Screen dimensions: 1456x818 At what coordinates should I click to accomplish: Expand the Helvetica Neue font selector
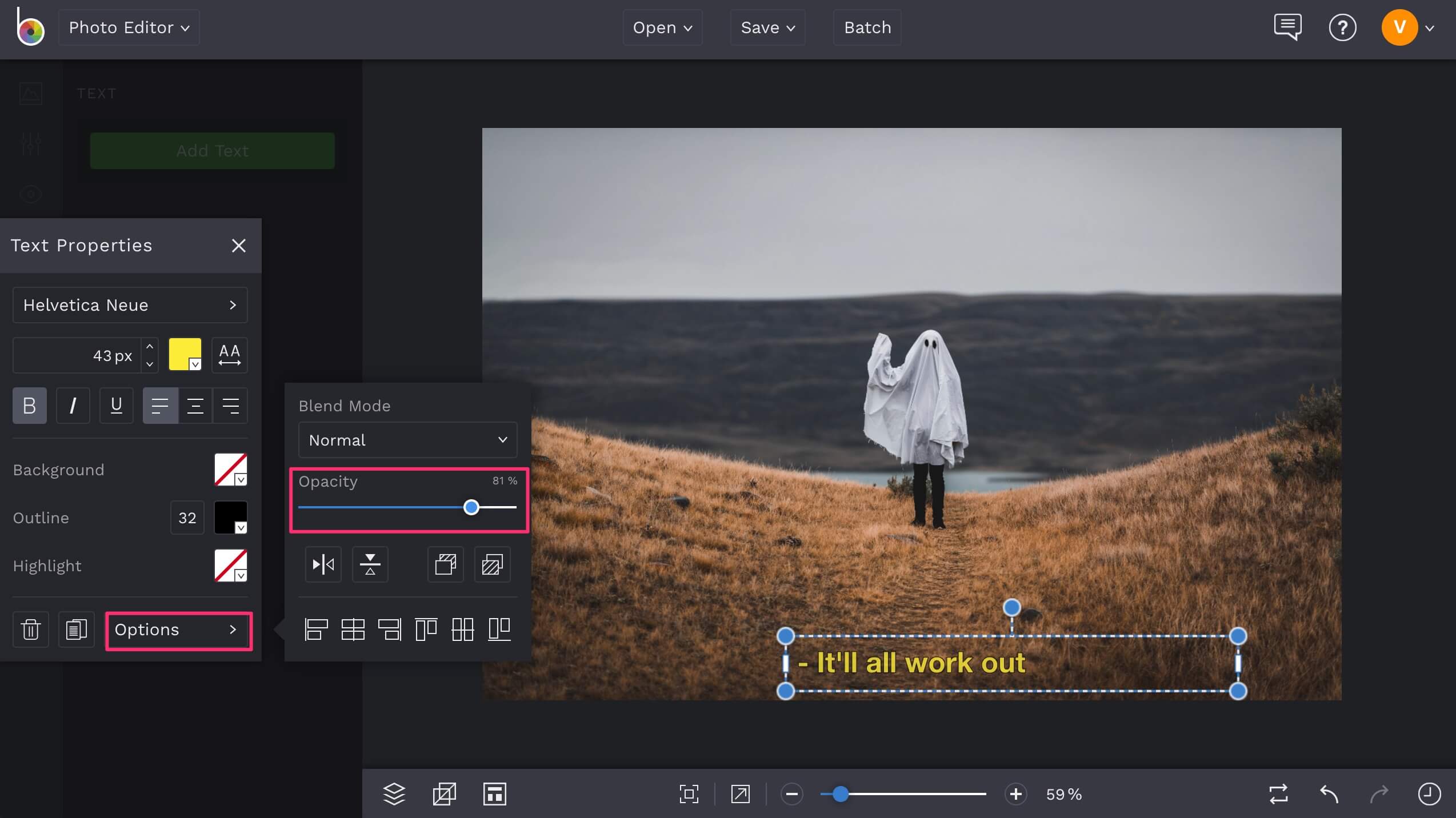pos(130,305)
